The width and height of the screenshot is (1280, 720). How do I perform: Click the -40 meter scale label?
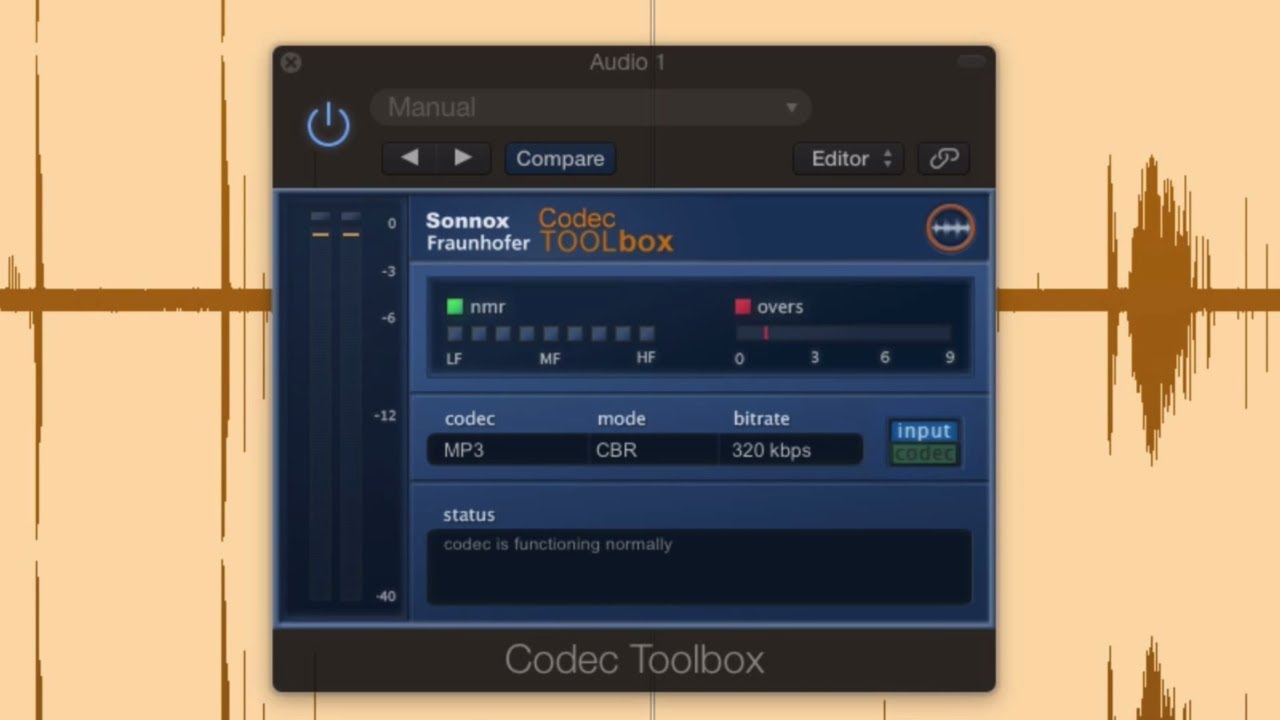click(385, 596)
